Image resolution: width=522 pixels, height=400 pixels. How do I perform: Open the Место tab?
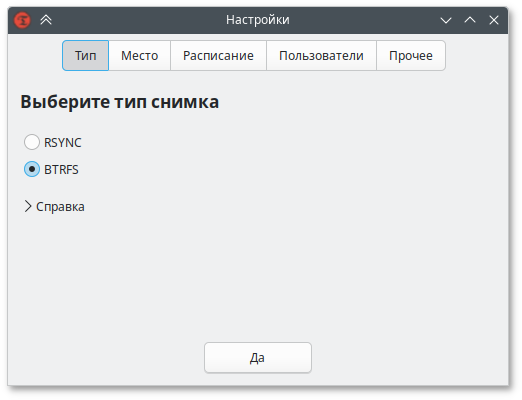pos(140,56)
